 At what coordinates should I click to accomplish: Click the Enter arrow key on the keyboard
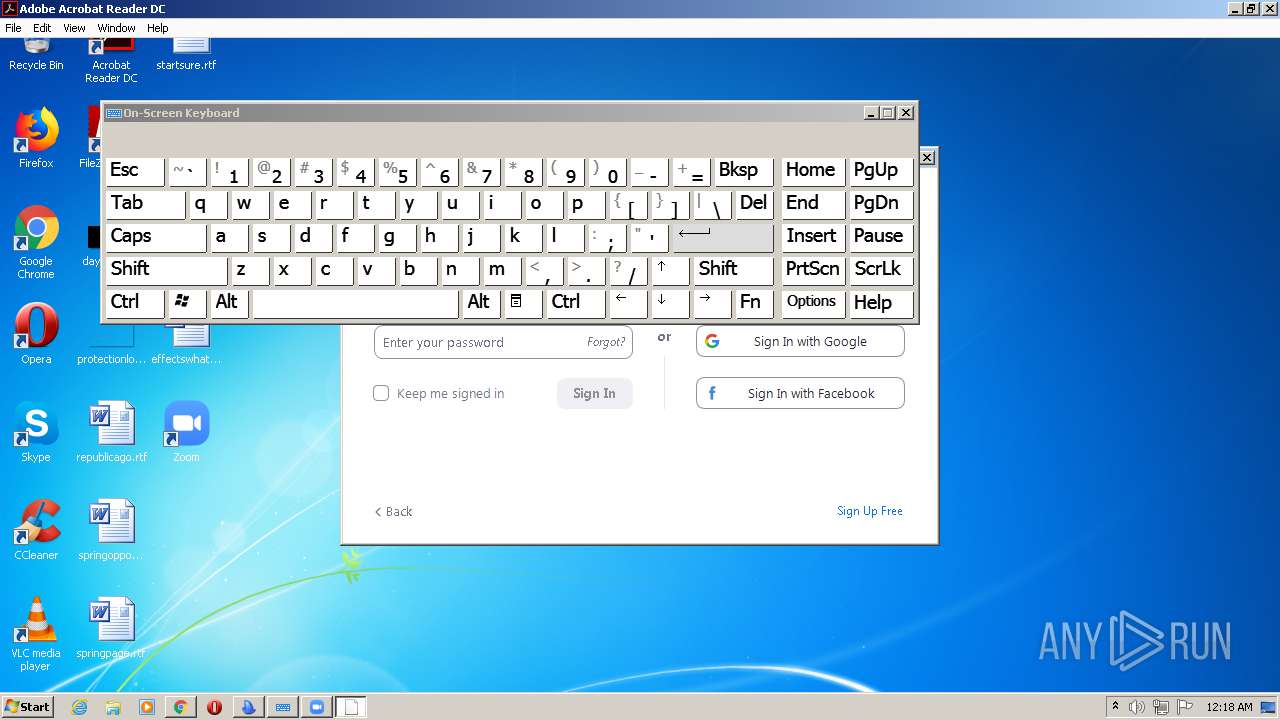pyautogui.click(x=722, y=237)
